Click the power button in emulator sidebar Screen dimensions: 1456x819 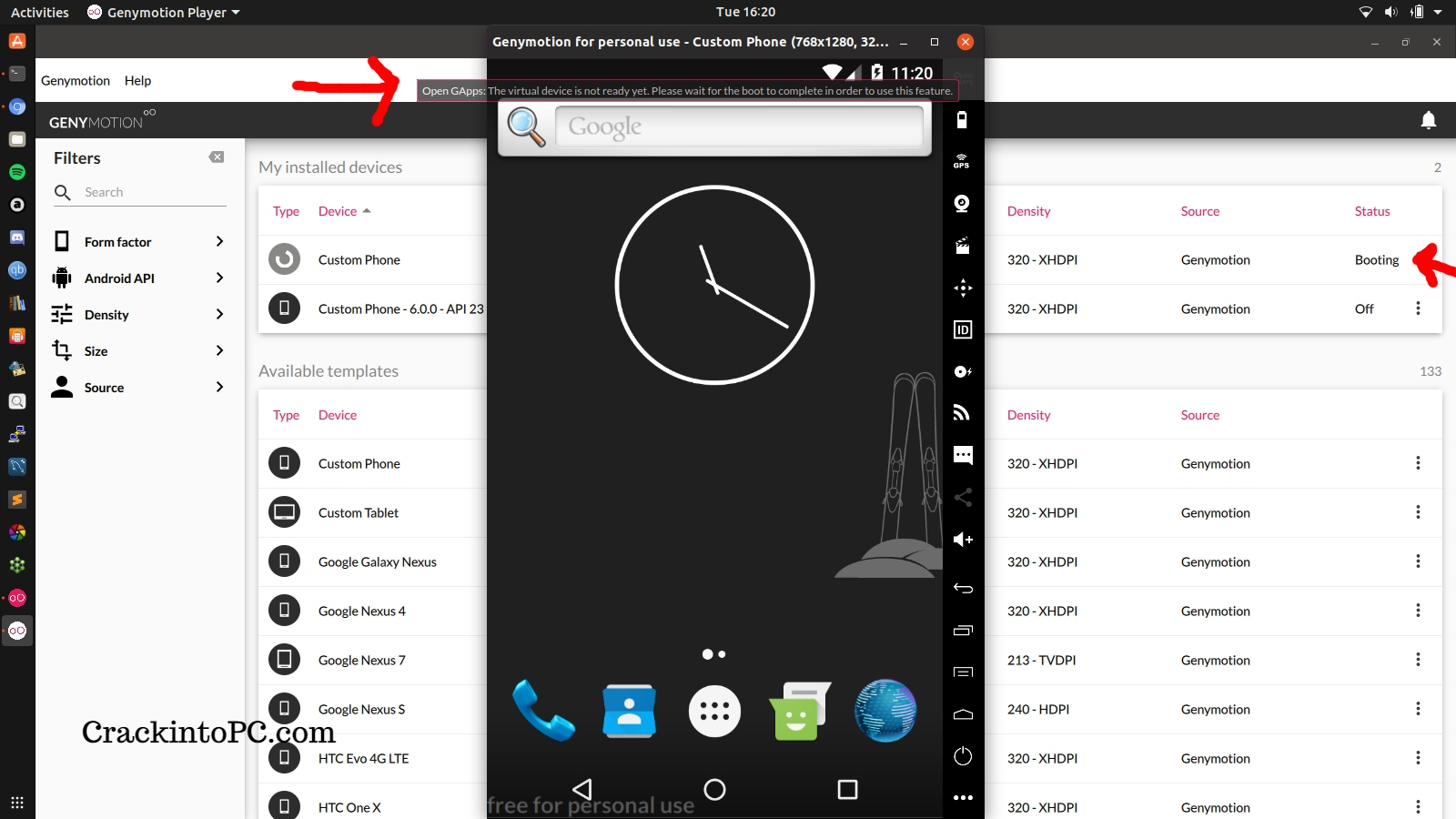click(x=963, y=756)
